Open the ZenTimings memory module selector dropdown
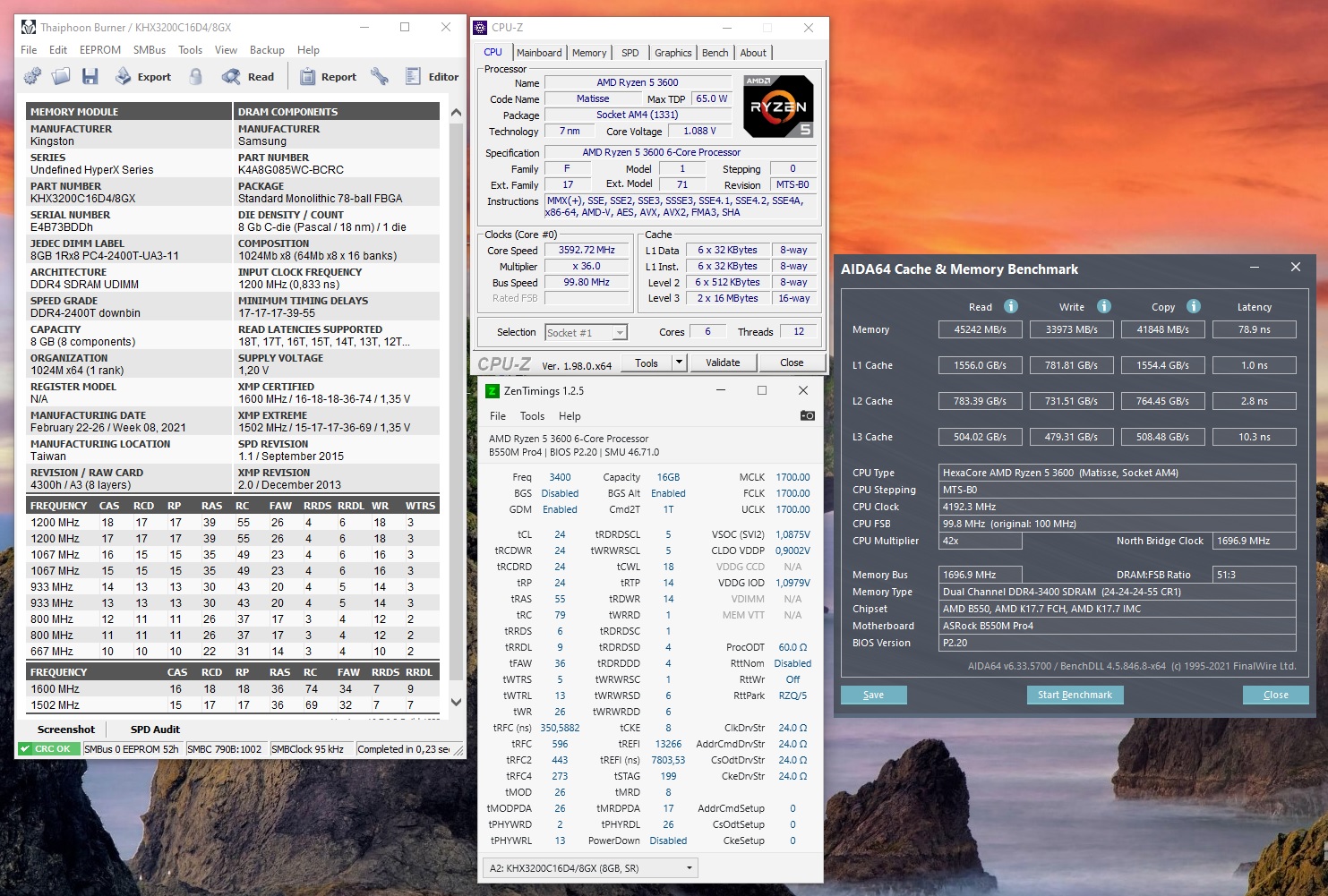Viewport: 1328px width, 896px height. [590, 868]
